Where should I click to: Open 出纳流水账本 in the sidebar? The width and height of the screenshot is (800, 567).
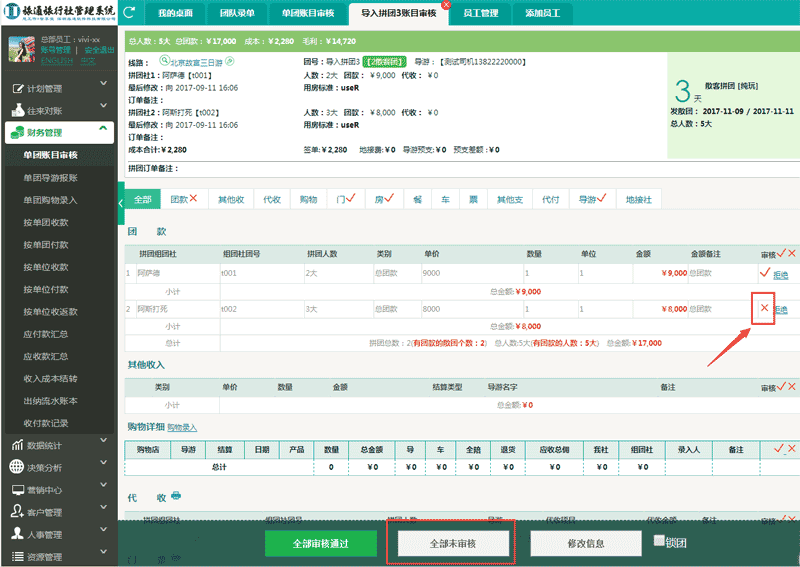tap(50, 401)
